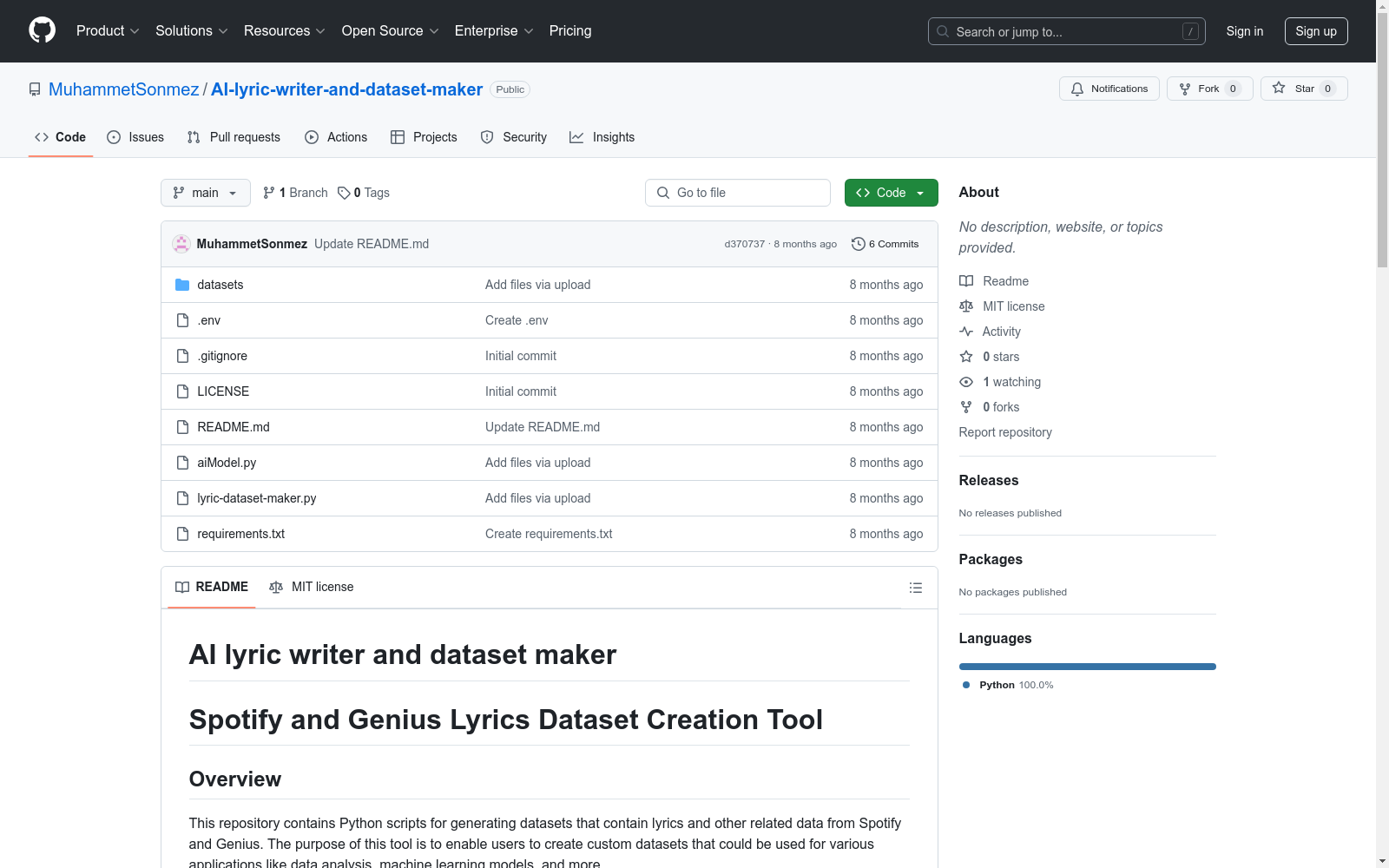Viewport: 1389px width, 868px height.
Task: Click the star icon to star repository
Action: 1279,88
